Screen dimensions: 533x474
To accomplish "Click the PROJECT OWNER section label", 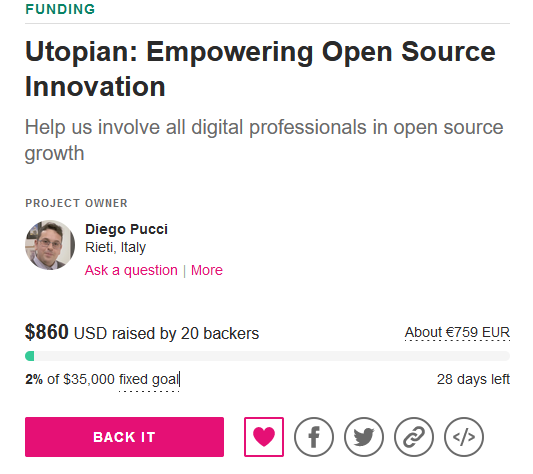I will 76,203.
